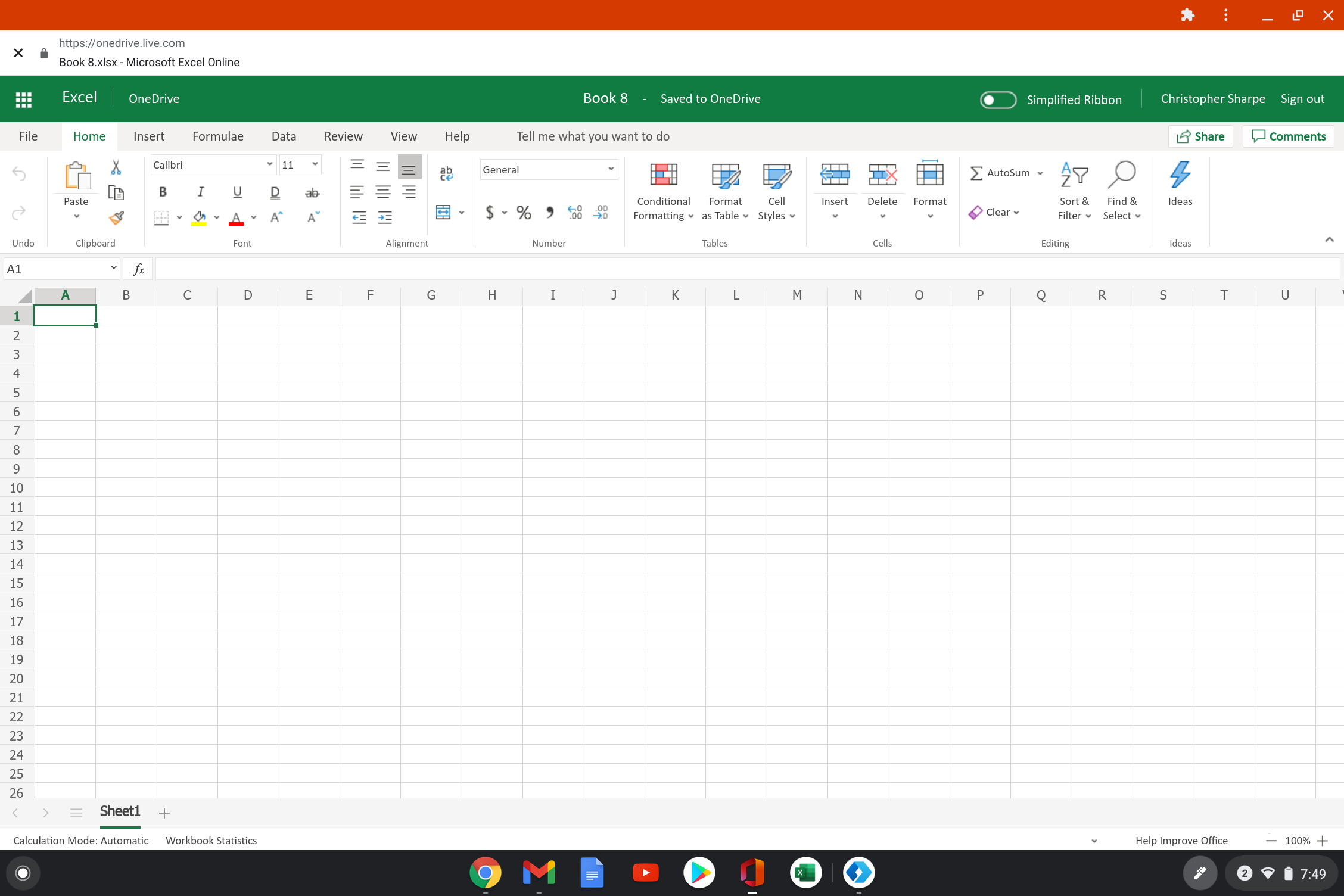Toggle bottom align setting
Screen dimensions: 1344x896
[x=409, y=167]
